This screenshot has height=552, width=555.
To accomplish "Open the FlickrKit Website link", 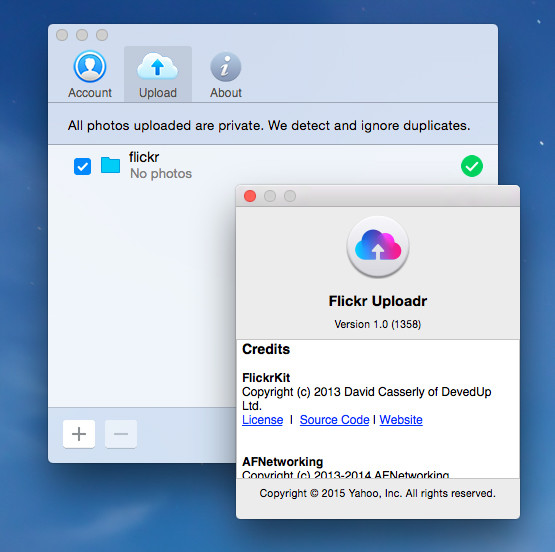I will pos(401,420).
